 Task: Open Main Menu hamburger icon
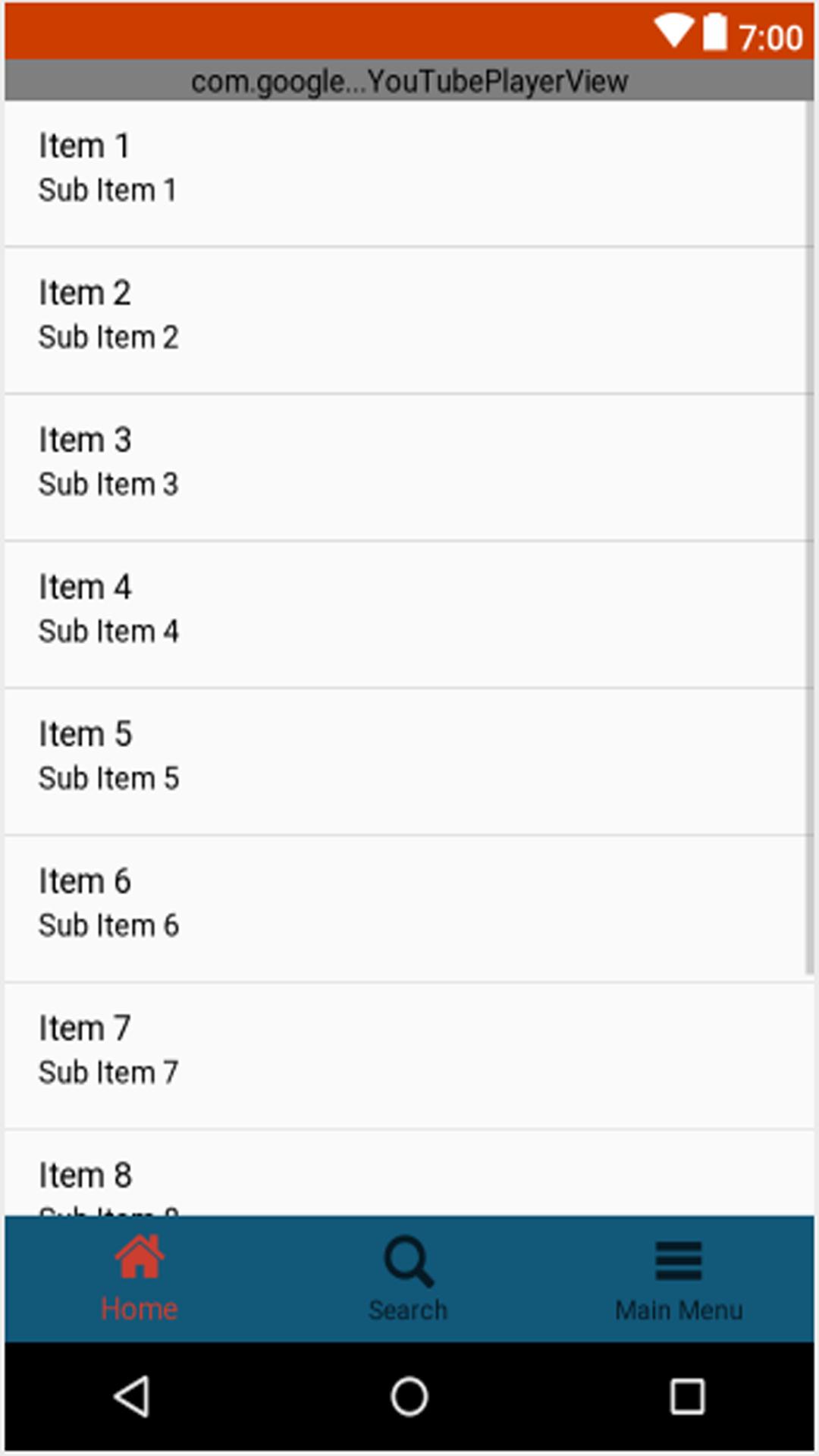(x=679, y=1260)
